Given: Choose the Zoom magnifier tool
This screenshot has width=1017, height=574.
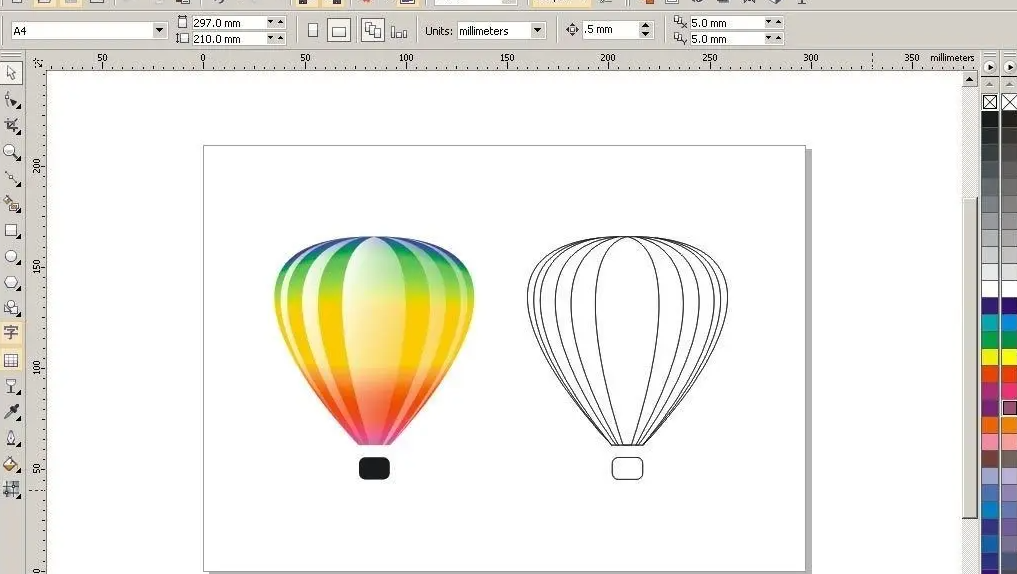Looking at the screenshot, I should (x=11, y=152).
